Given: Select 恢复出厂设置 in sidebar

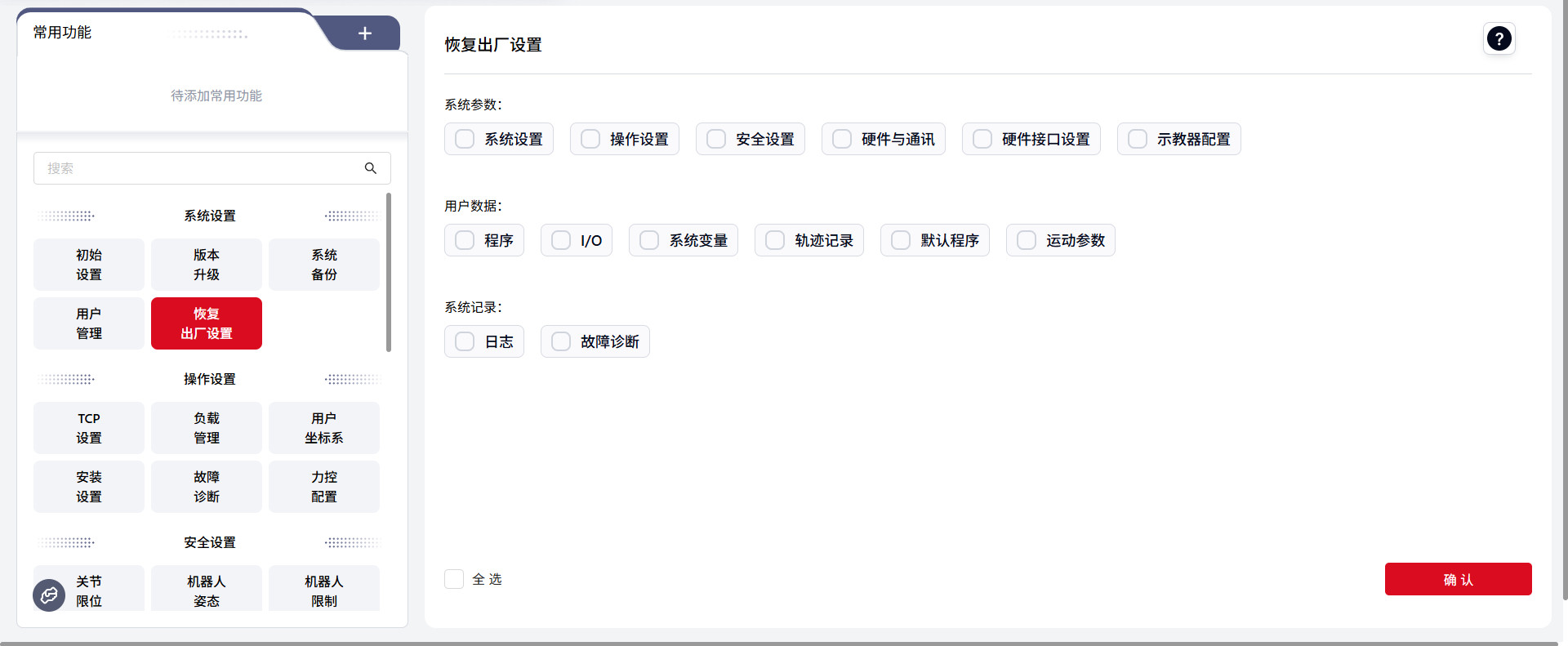Looking at the screenshot, I should [207, 323].
